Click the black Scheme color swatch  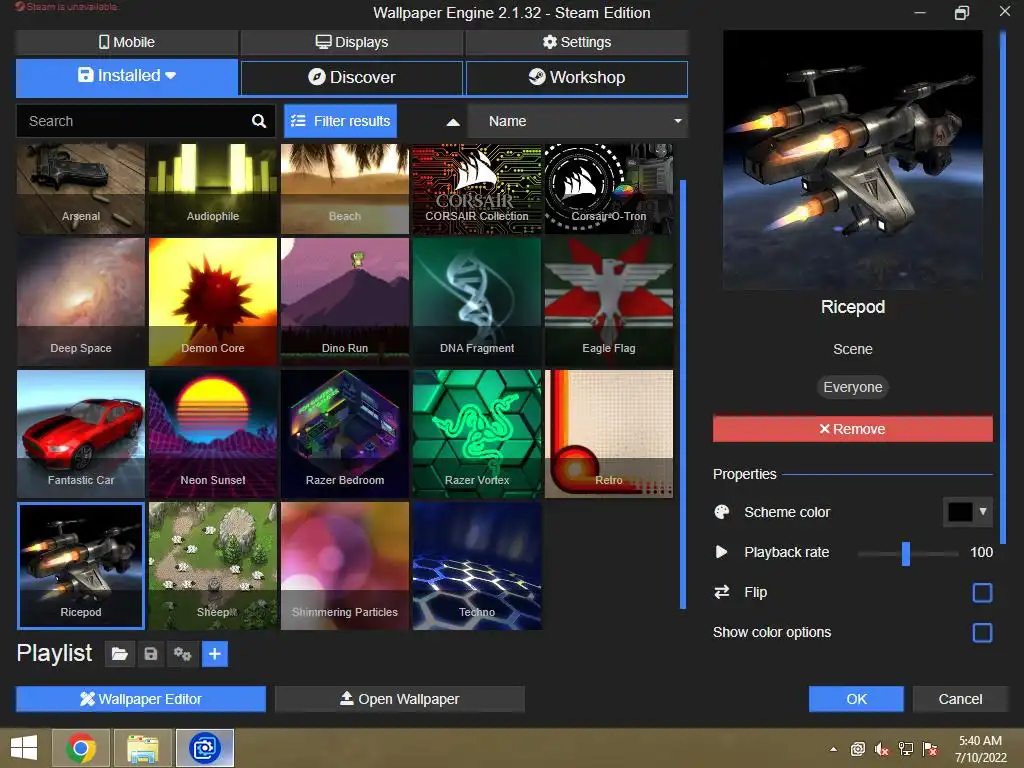959,512
